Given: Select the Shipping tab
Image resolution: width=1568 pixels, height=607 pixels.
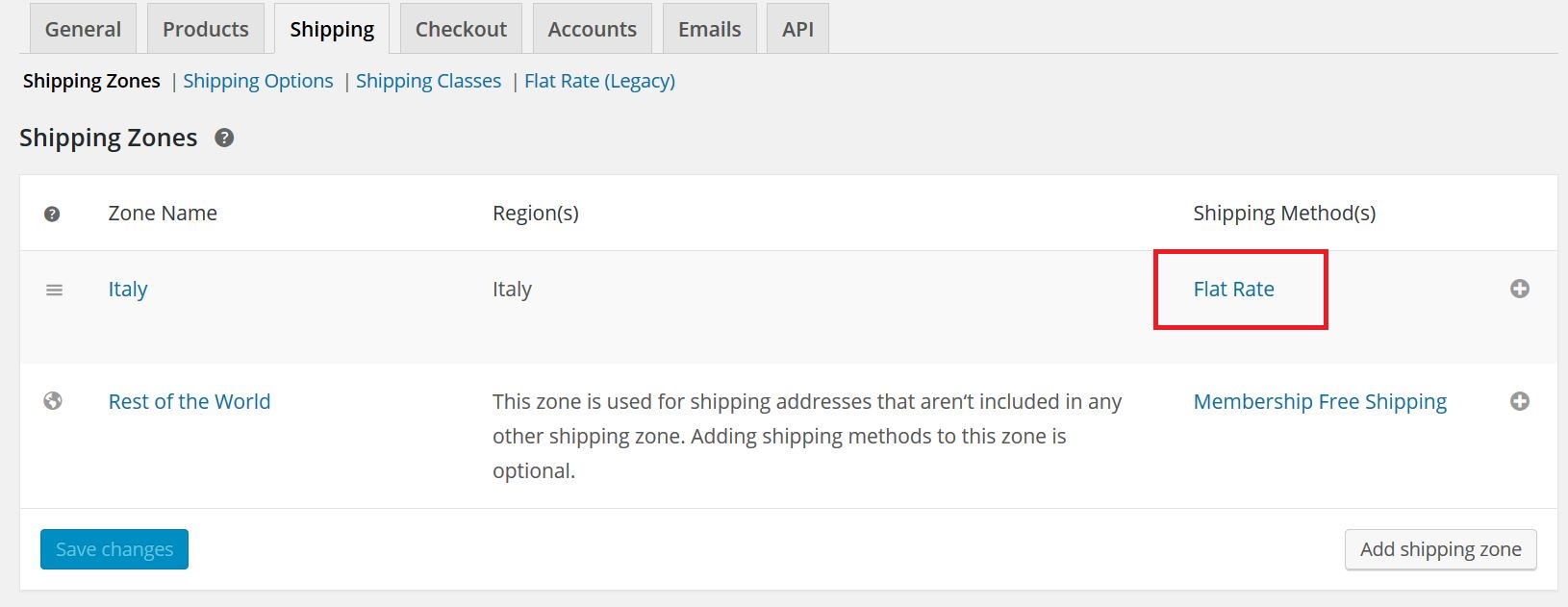Looking at the screenshot, I should [332, 29].
